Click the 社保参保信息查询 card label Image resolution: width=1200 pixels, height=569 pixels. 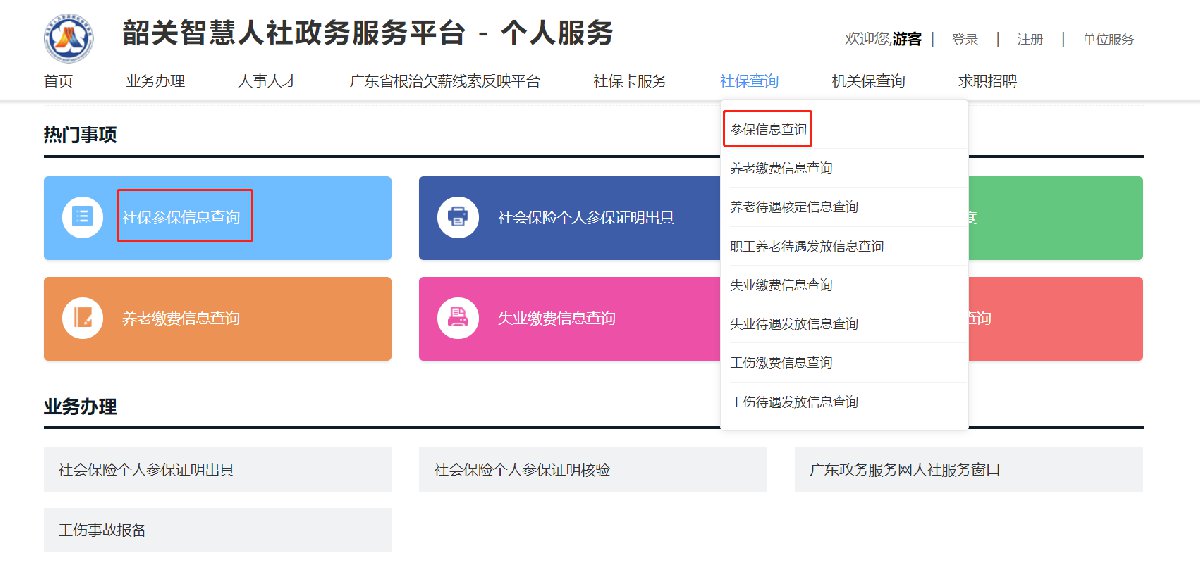click(x=181, y=217)
